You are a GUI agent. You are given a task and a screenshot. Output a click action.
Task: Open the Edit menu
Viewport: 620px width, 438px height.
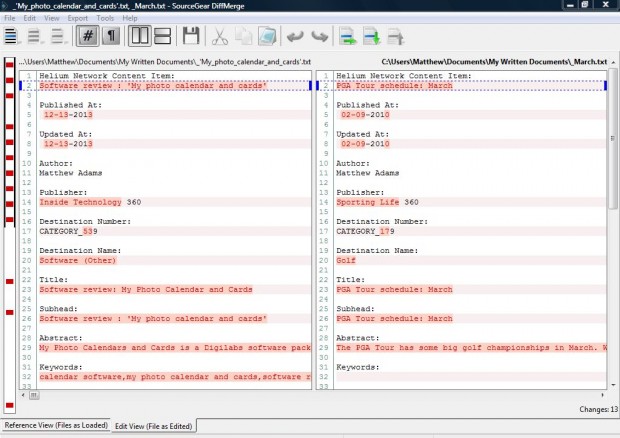pyautogui.click(x=29, y=18)
